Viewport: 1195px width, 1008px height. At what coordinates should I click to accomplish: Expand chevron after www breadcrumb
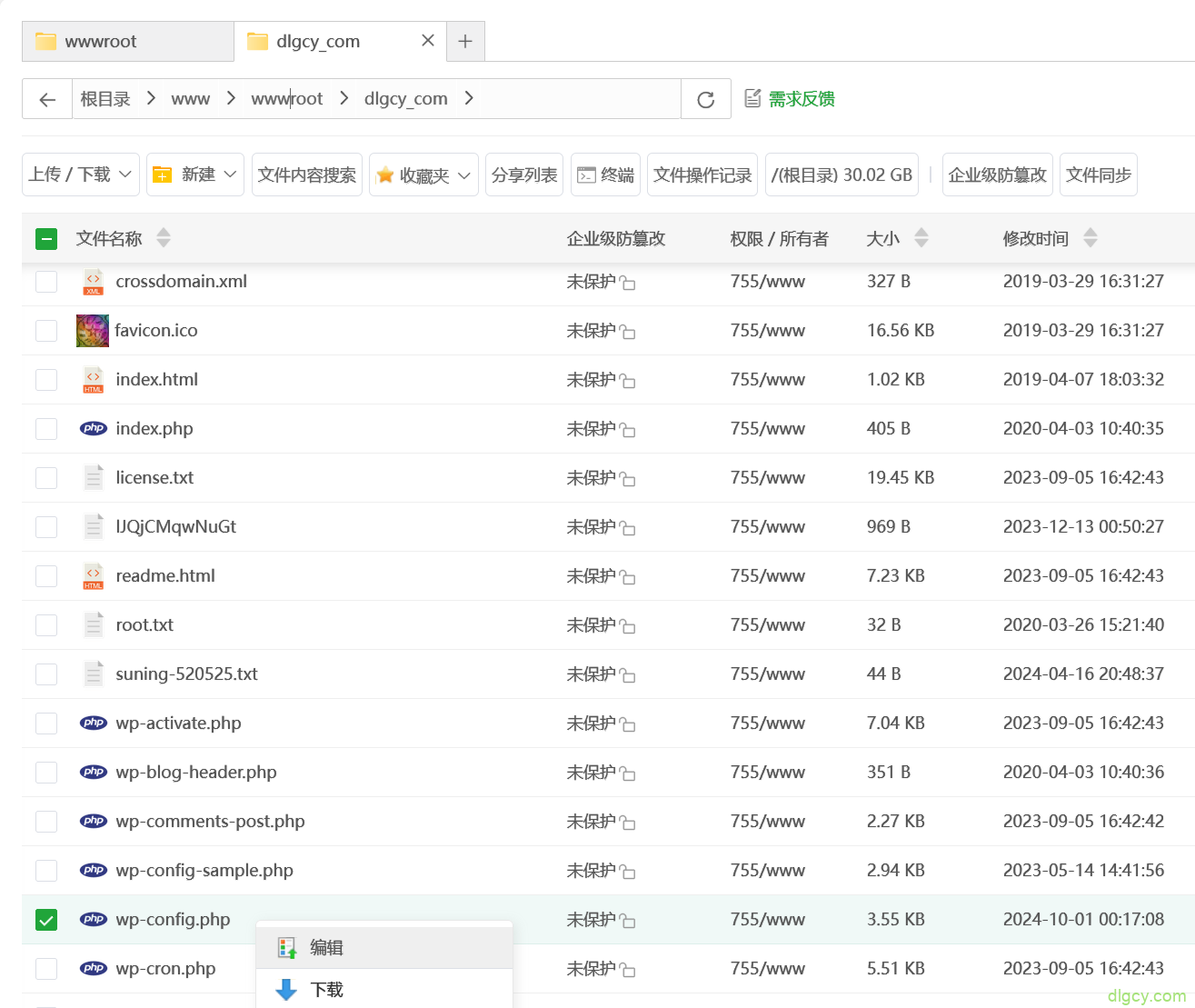tap(231, 98)
